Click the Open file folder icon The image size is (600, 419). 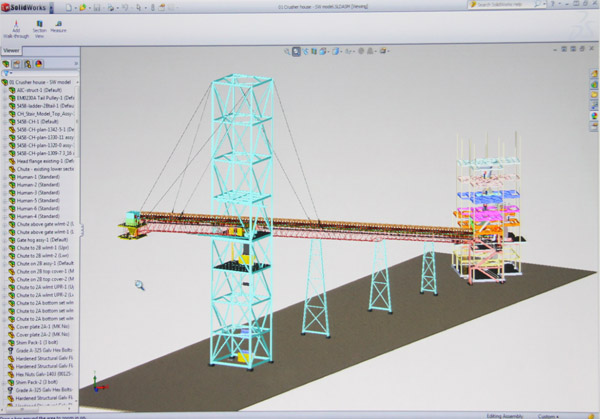point(84,7)
